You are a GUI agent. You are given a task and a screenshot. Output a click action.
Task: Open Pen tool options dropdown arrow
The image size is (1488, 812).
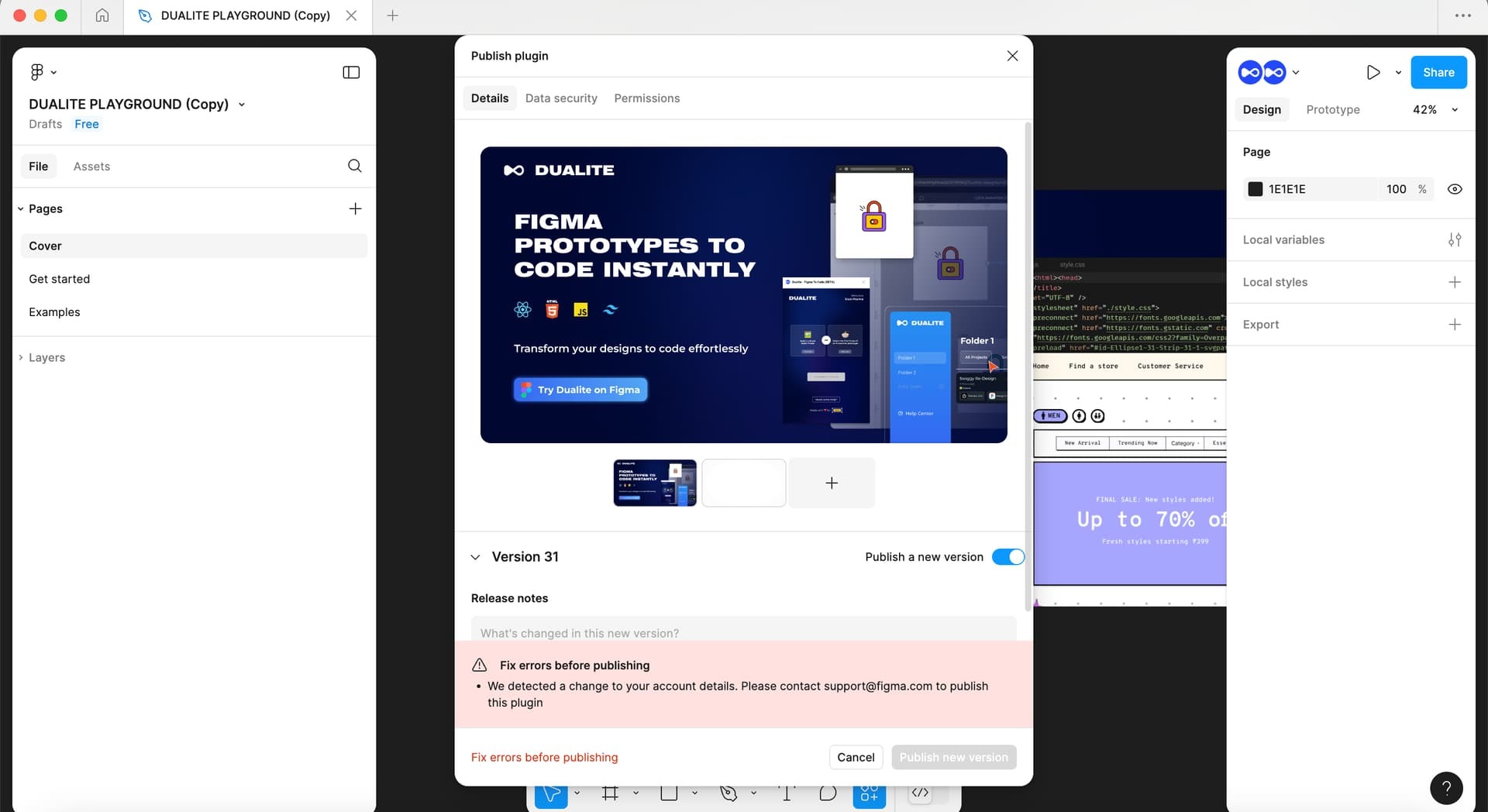coord(753,793)
